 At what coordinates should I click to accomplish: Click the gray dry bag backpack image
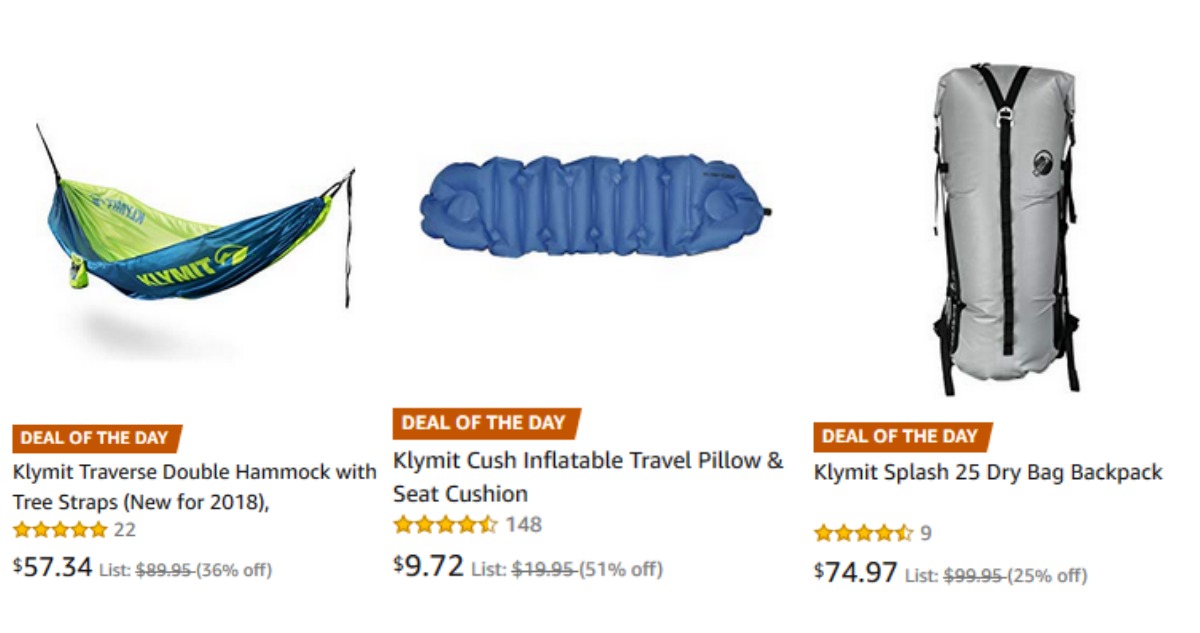(x=1003, y=230)
